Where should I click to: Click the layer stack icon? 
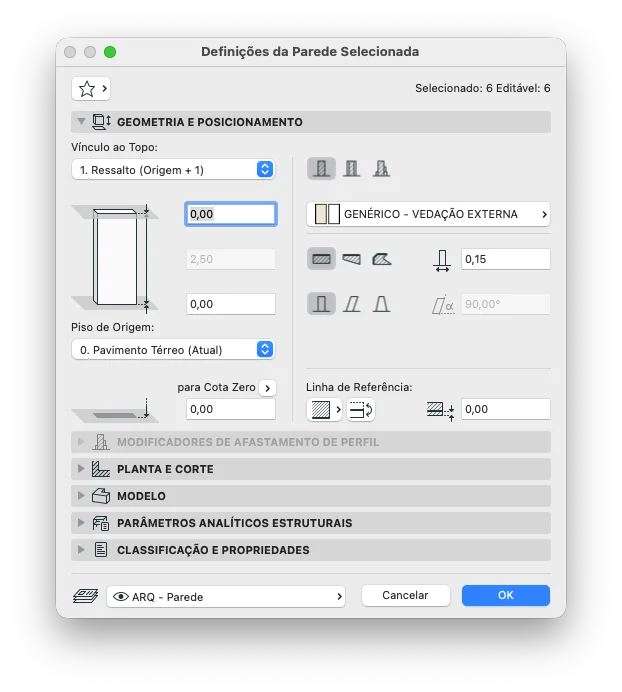[x=86, y=596]
